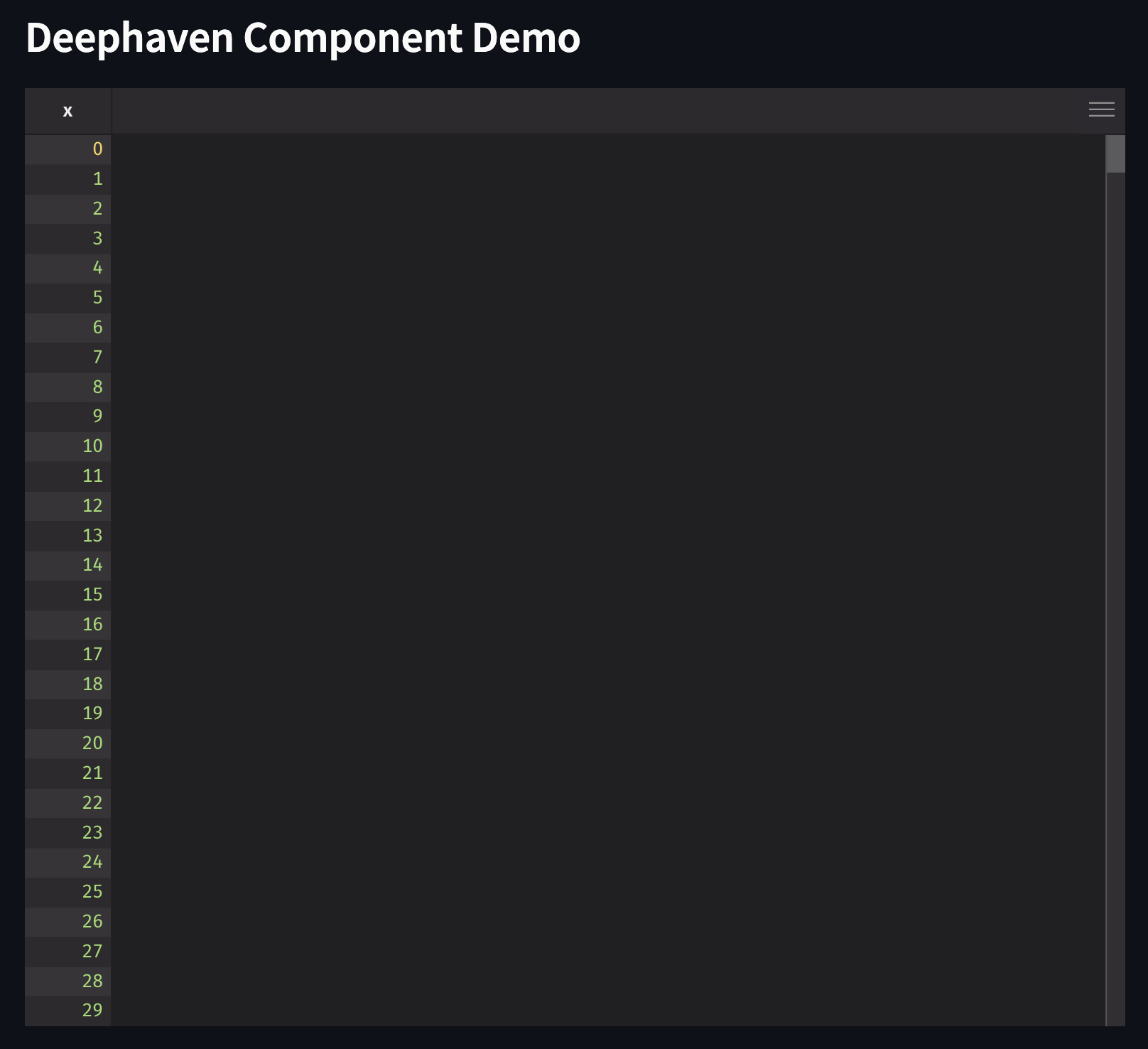Image resolution: width=1148 pixels, height=1049 pixels.
Task: Select the cell with value 23
Action: point(68,832)
